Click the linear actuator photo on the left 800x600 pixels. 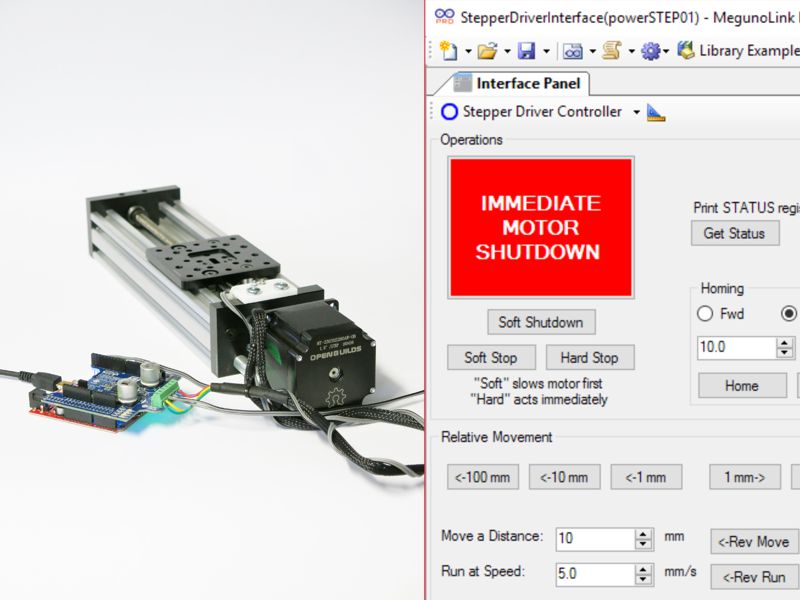[212, 300]
